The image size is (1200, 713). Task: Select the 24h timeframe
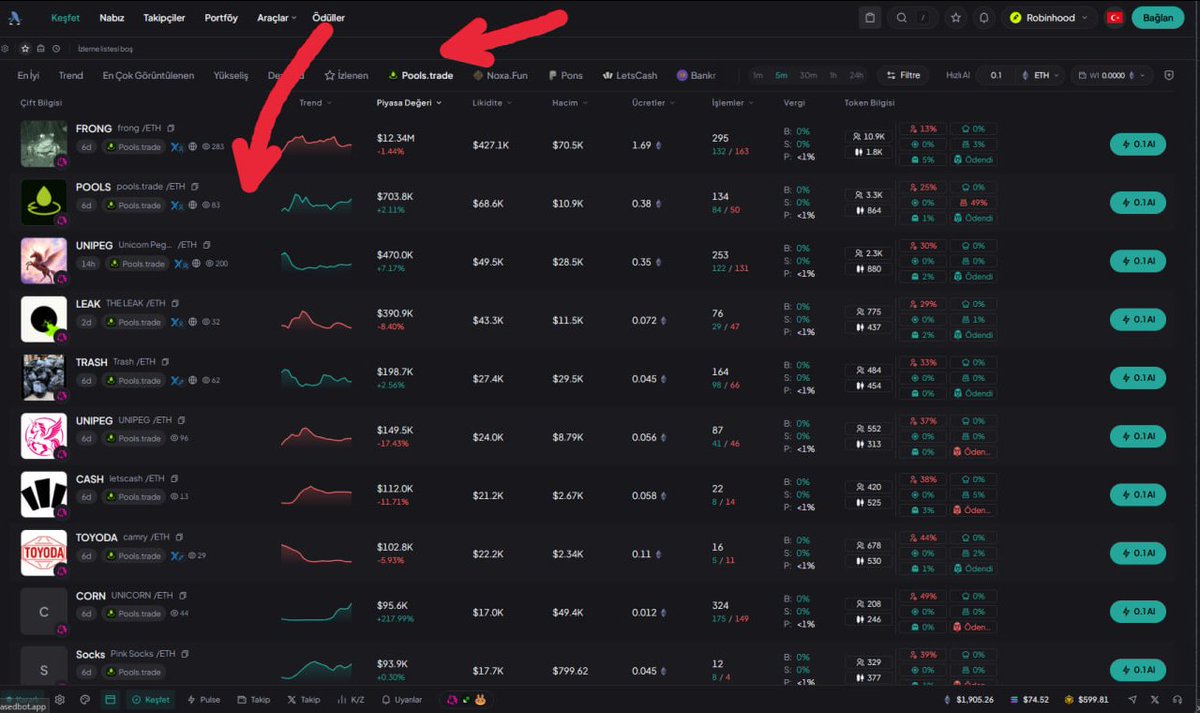[856, 75]
